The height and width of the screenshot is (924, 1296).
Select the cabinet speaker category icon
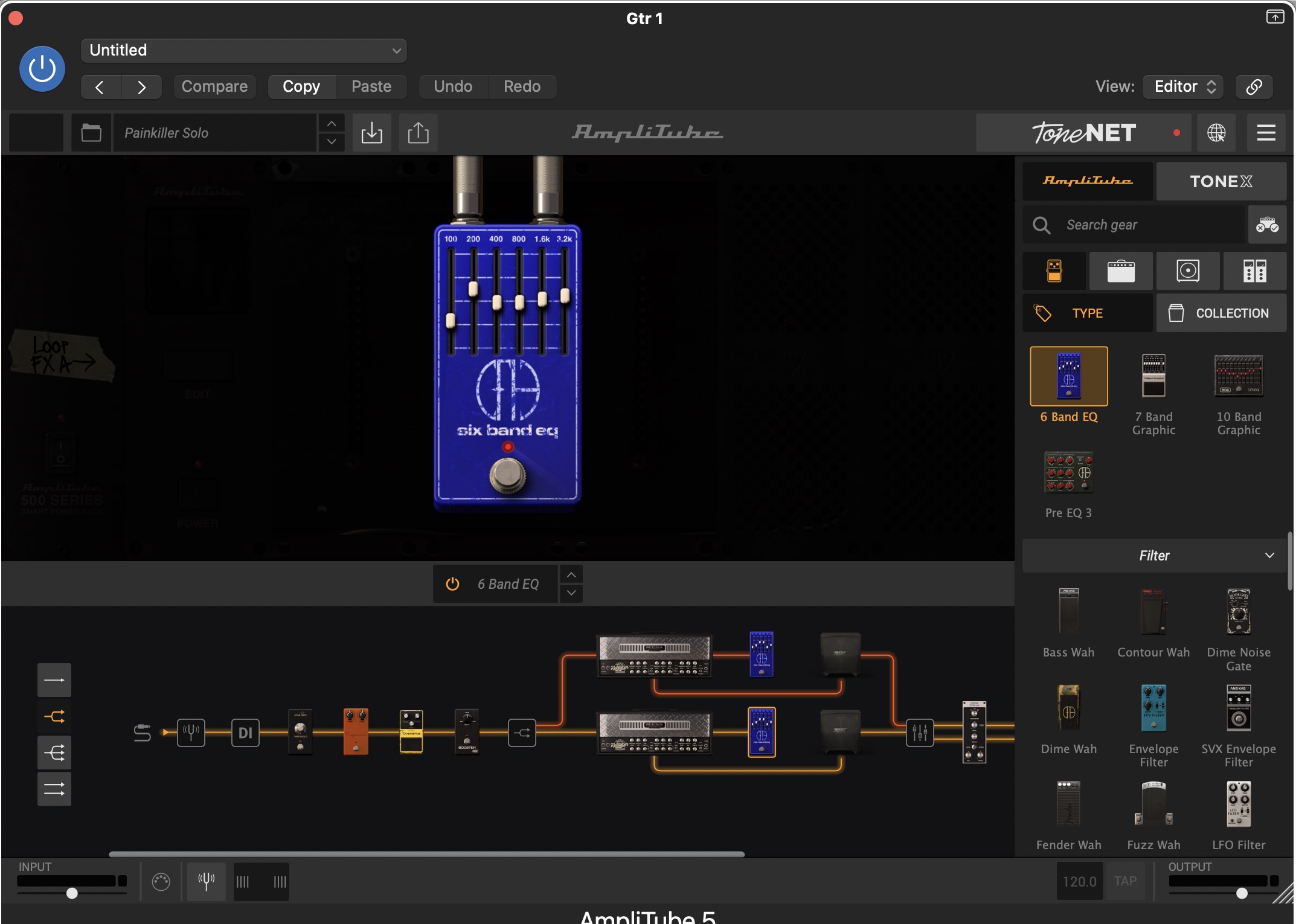point(1188,271)
